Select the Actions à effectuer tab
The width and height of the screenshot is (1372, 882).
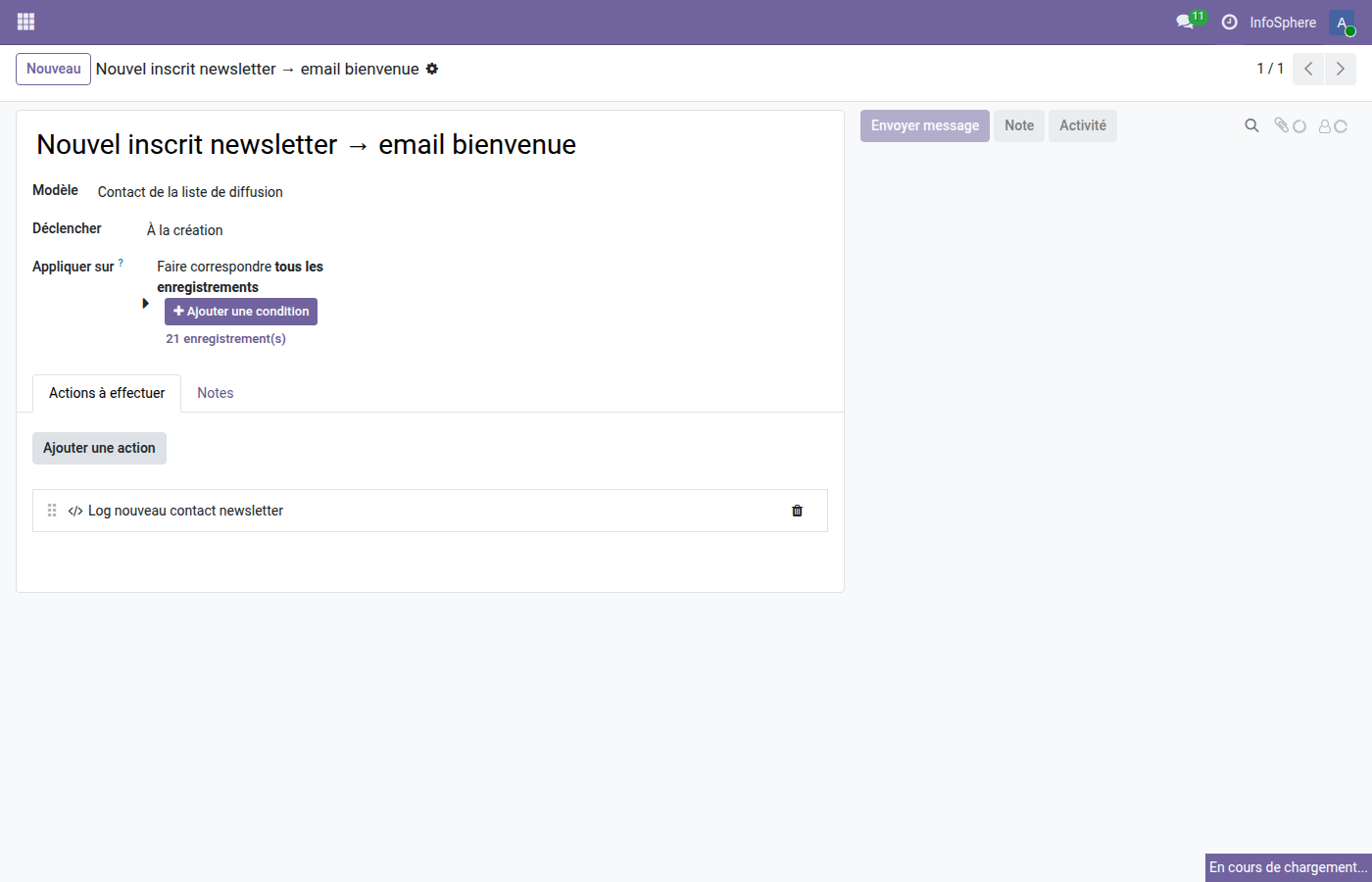[x=106, y=393]
